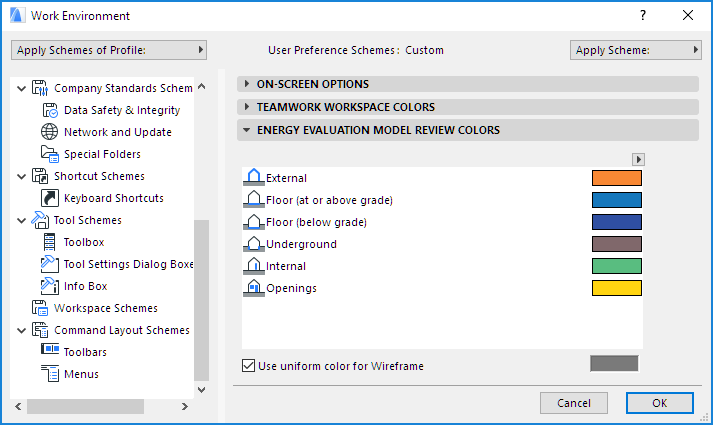This screenshot has width=713, height=425.
Task: Click the Special Folders icon
Action: [x=50, y=154]
